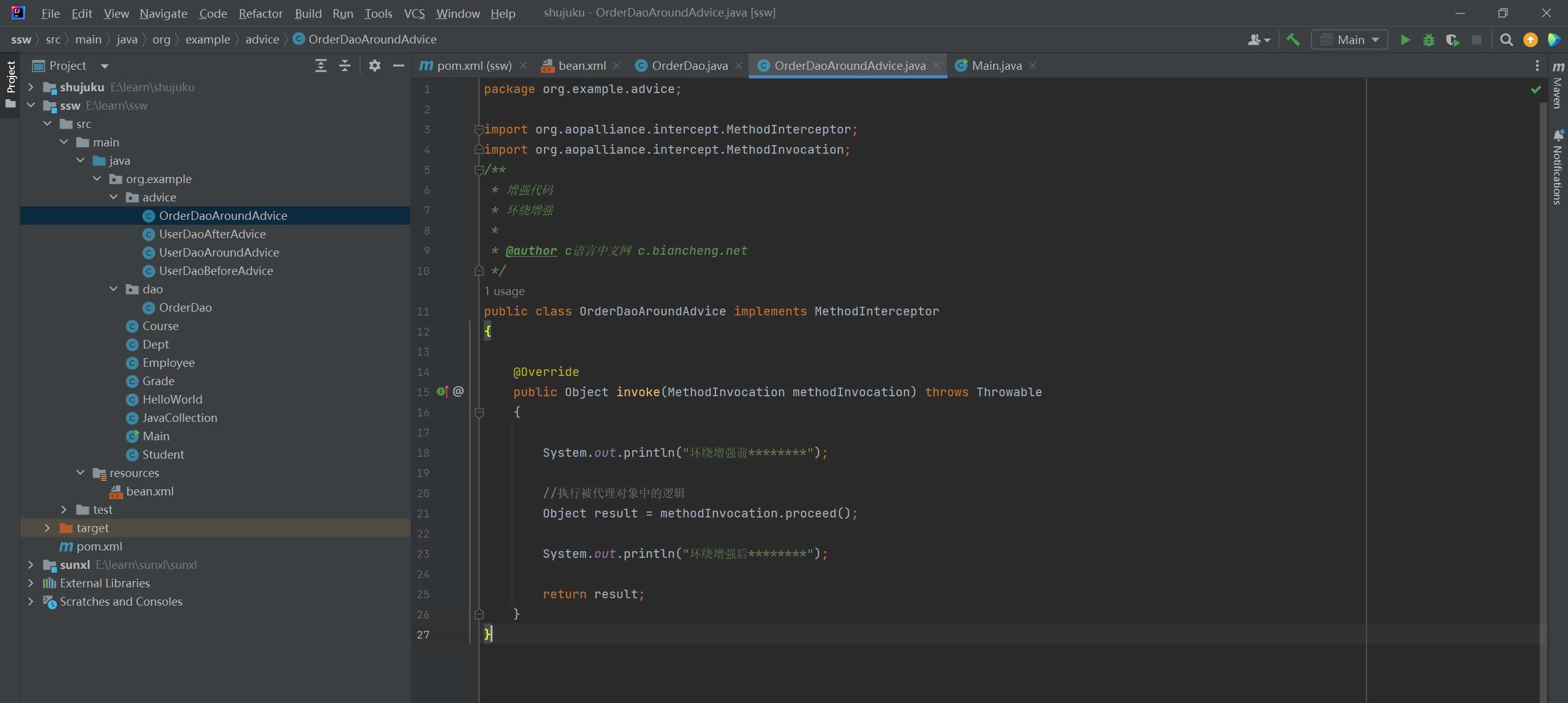Open the Refactor menu
The height and width of the screenshot is (703, 1568).
pos(260,13)
